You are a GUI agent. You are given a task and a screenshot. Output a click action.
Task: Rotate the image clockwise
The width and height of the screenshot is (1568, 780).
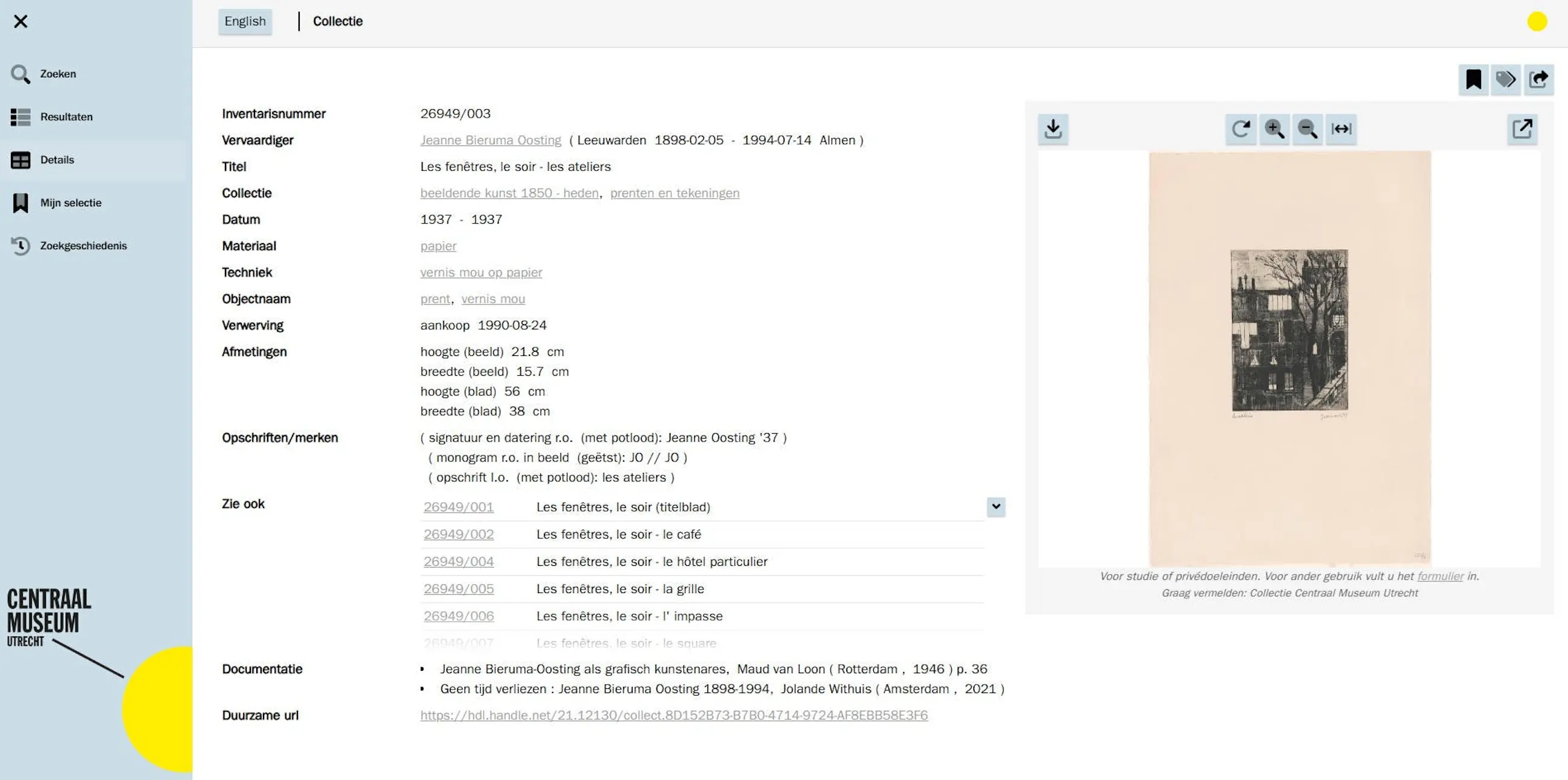point(1241,128)
